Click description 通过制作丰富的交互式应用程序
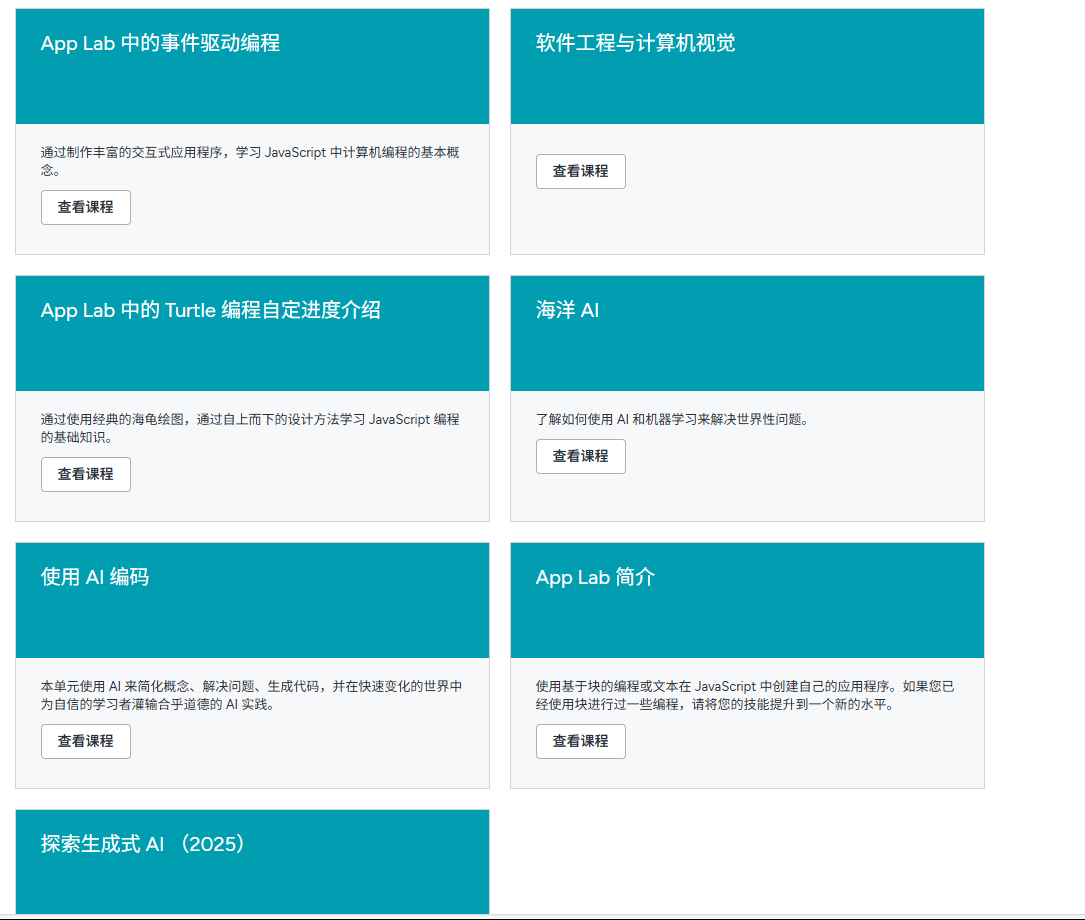Image resolution: width=1085 pixels, height=920 pixels. [250, 161]
